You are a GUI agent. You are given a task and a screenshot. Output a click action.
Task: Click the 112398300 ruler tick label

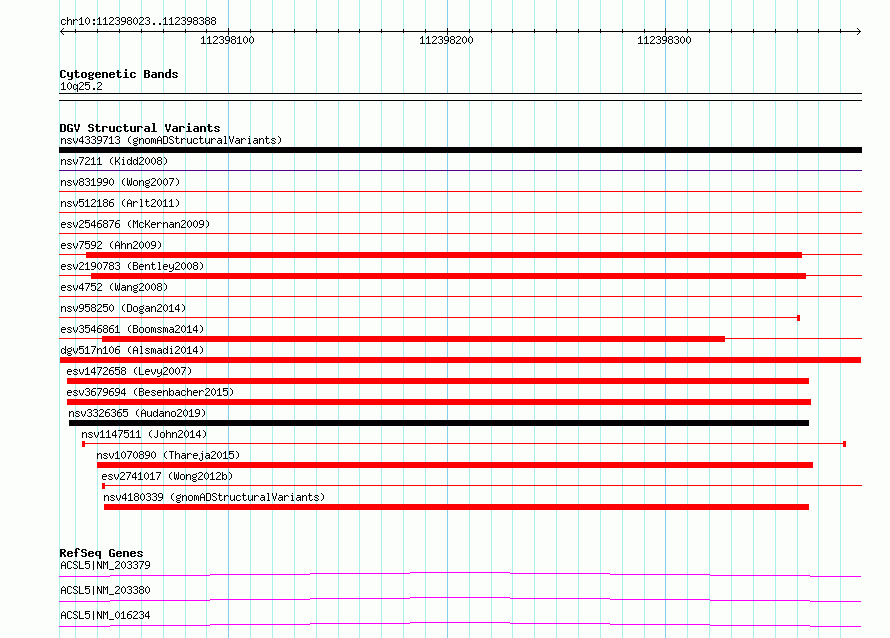664,40
